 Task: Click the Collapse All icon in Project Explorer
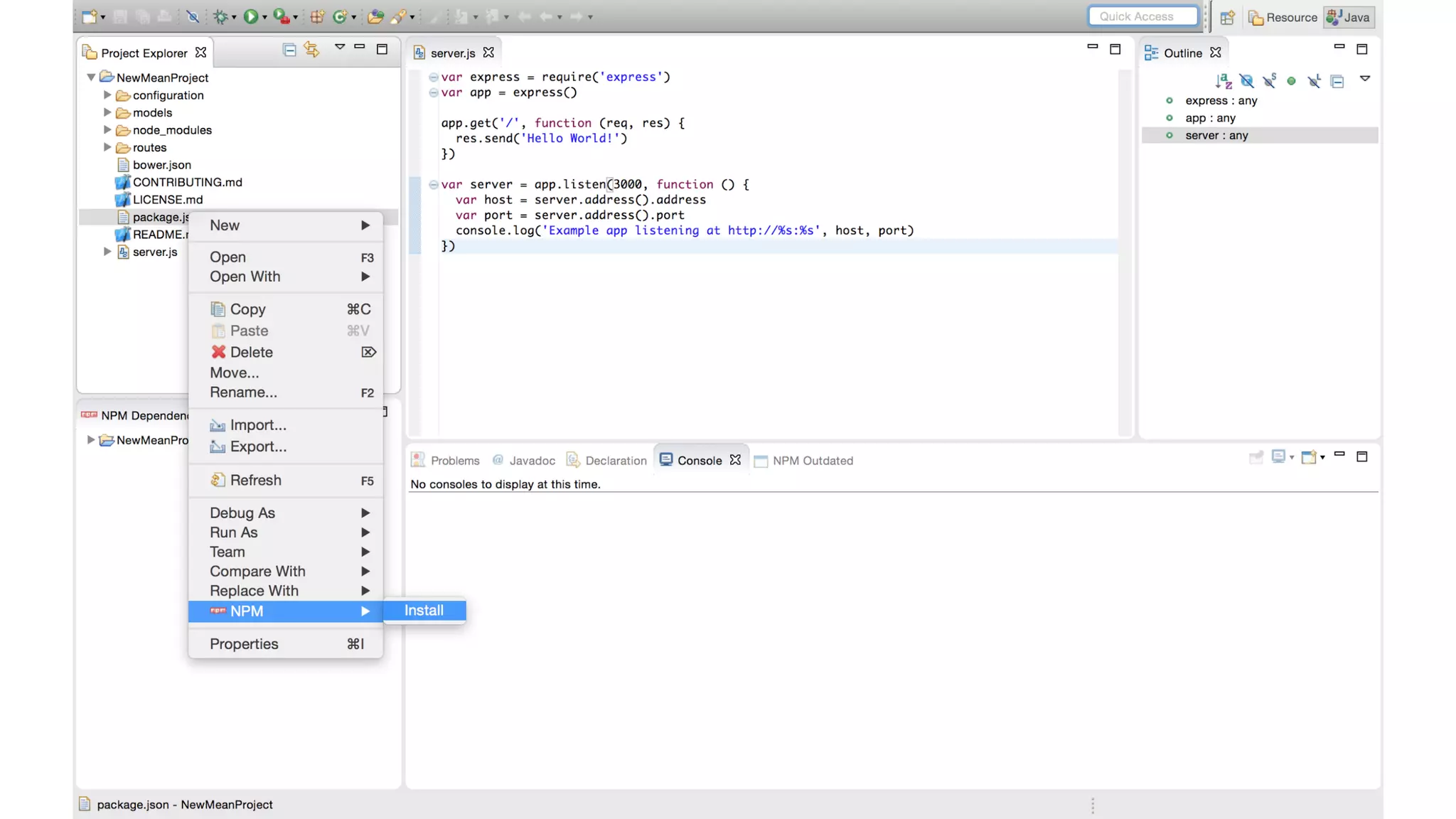[x=289, y=49]
